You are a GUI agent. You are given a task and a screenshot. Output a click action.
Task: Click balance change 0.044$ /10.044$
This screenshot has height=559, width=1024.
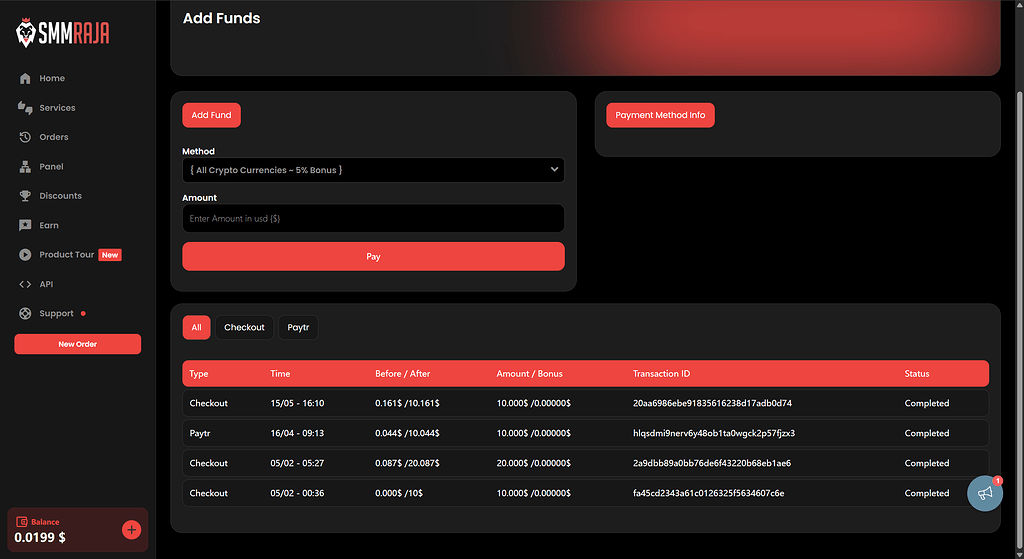tap(409, 434)
